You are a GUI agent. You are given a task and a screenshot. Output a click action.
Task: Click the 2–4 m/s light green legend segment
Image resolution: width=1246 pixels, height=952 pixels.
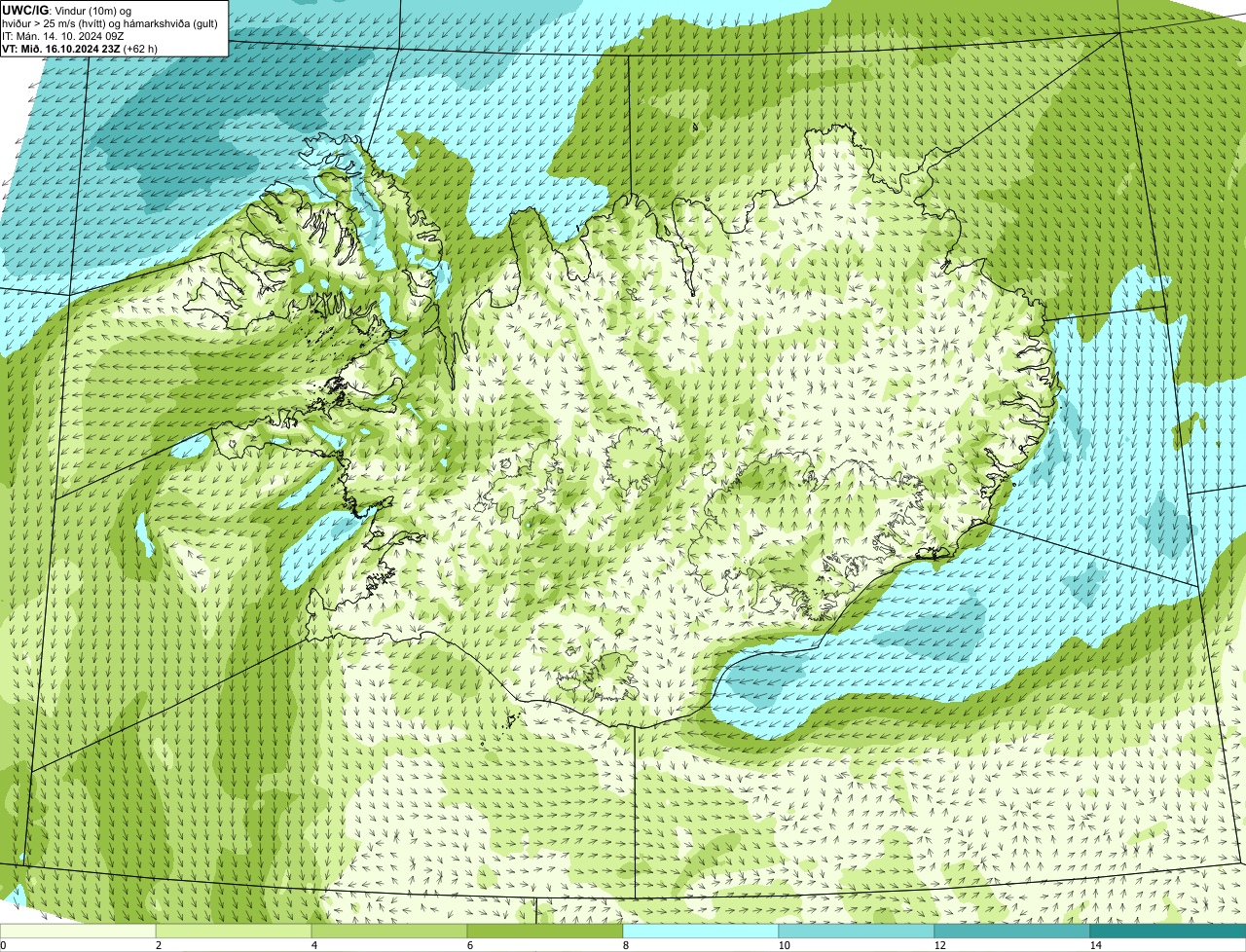pyautogui.click(x=234, y=931)
